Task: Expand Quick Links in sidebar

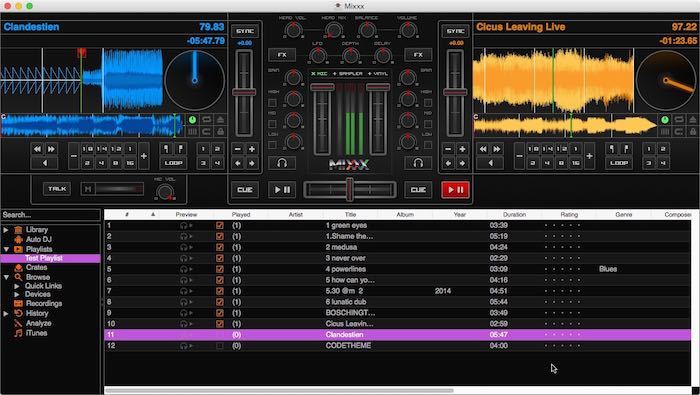Action: (x=17, y=286)
